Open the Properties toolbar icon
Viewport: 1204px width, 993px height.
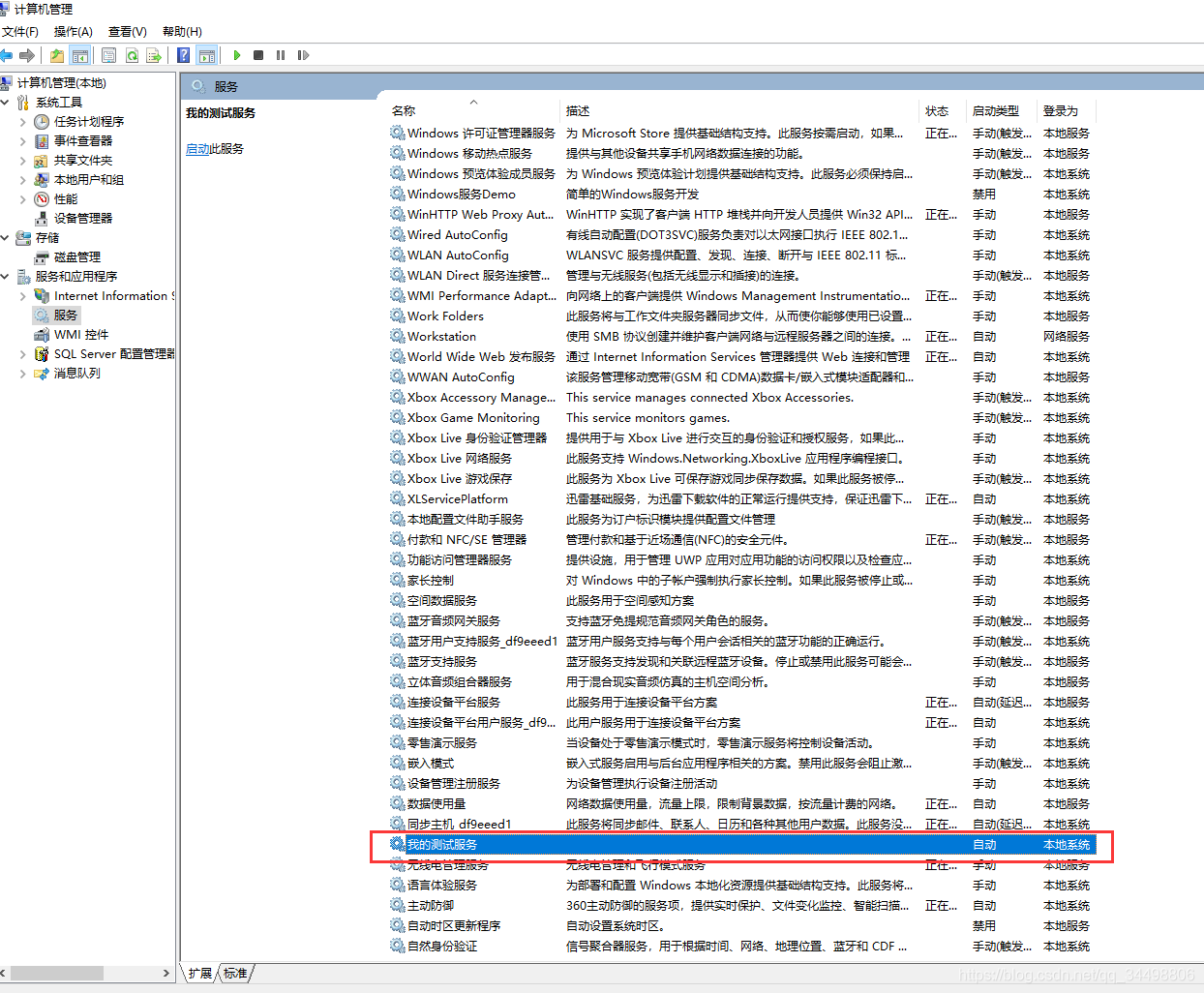pyautogui.click(x=108, y=55)
